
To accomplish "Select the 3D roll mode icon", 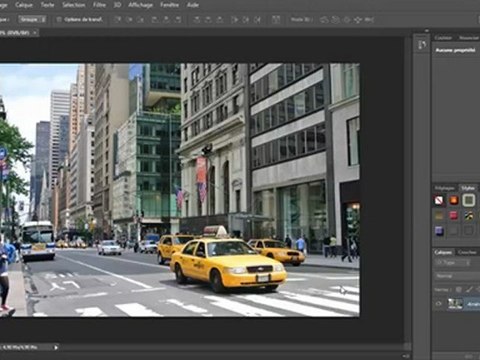I will tap(335, 20).
